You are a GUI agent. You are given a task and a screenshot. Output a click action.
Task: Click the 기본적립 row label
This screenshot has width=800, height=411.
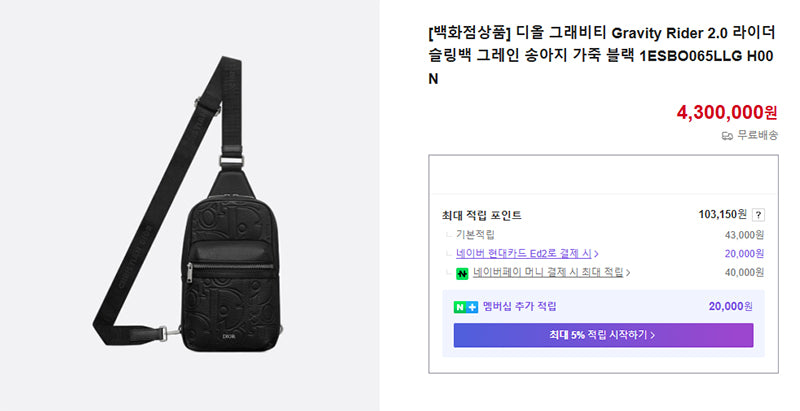point(475,235)
